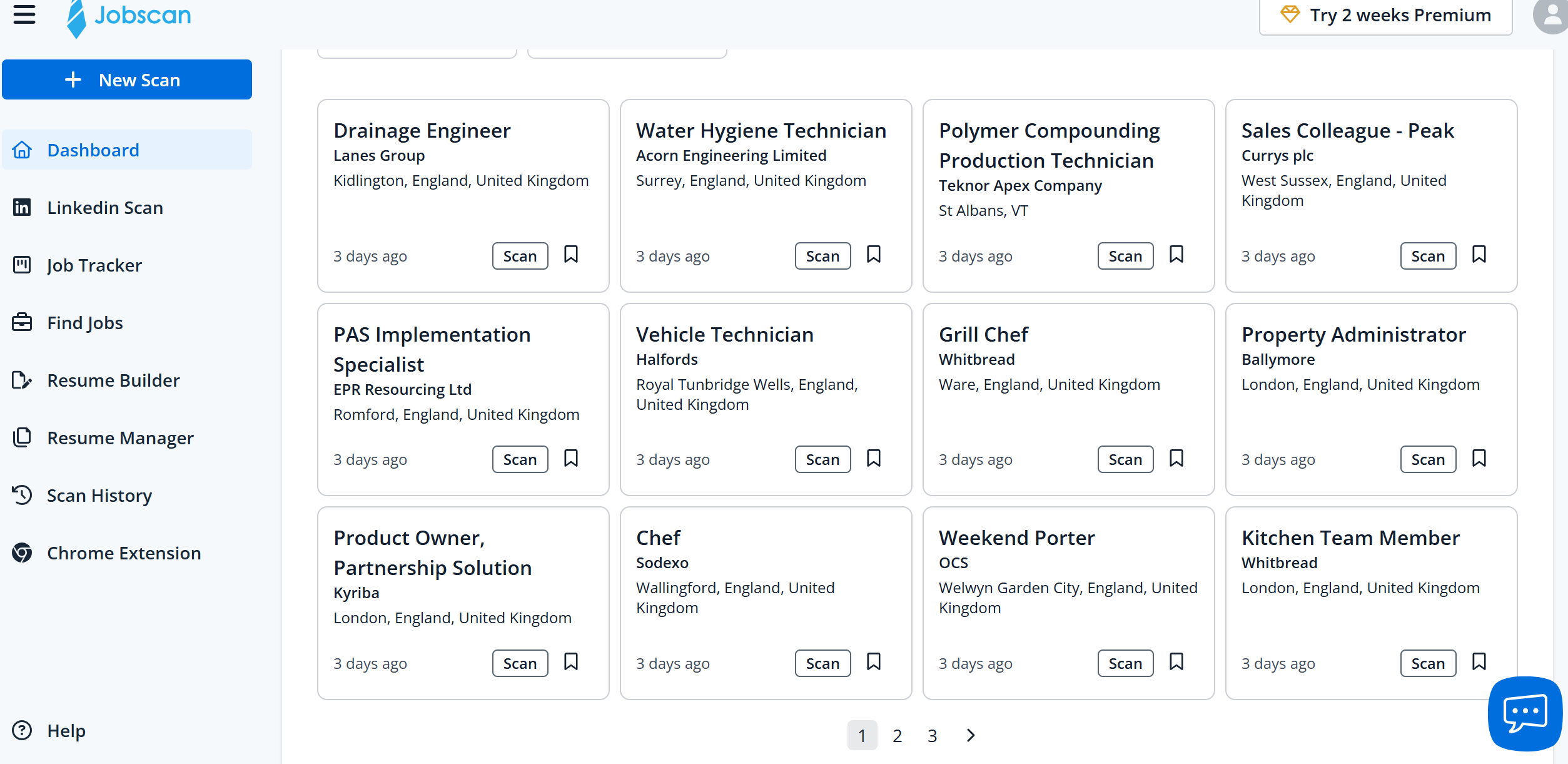Click the LinkedIn icon in sidebar
The width and height of the screenshot is (1568, 764).
pyautogui.click(x=22, y=207)
